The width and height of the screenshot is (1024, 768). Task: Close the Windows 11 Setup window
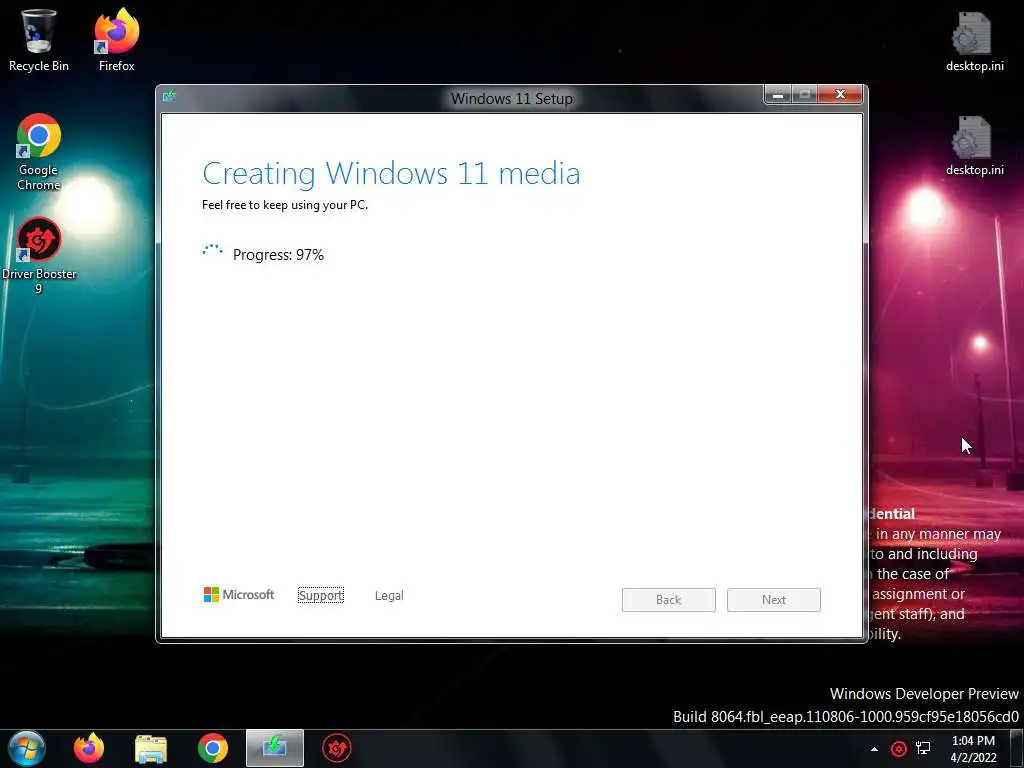840,95
